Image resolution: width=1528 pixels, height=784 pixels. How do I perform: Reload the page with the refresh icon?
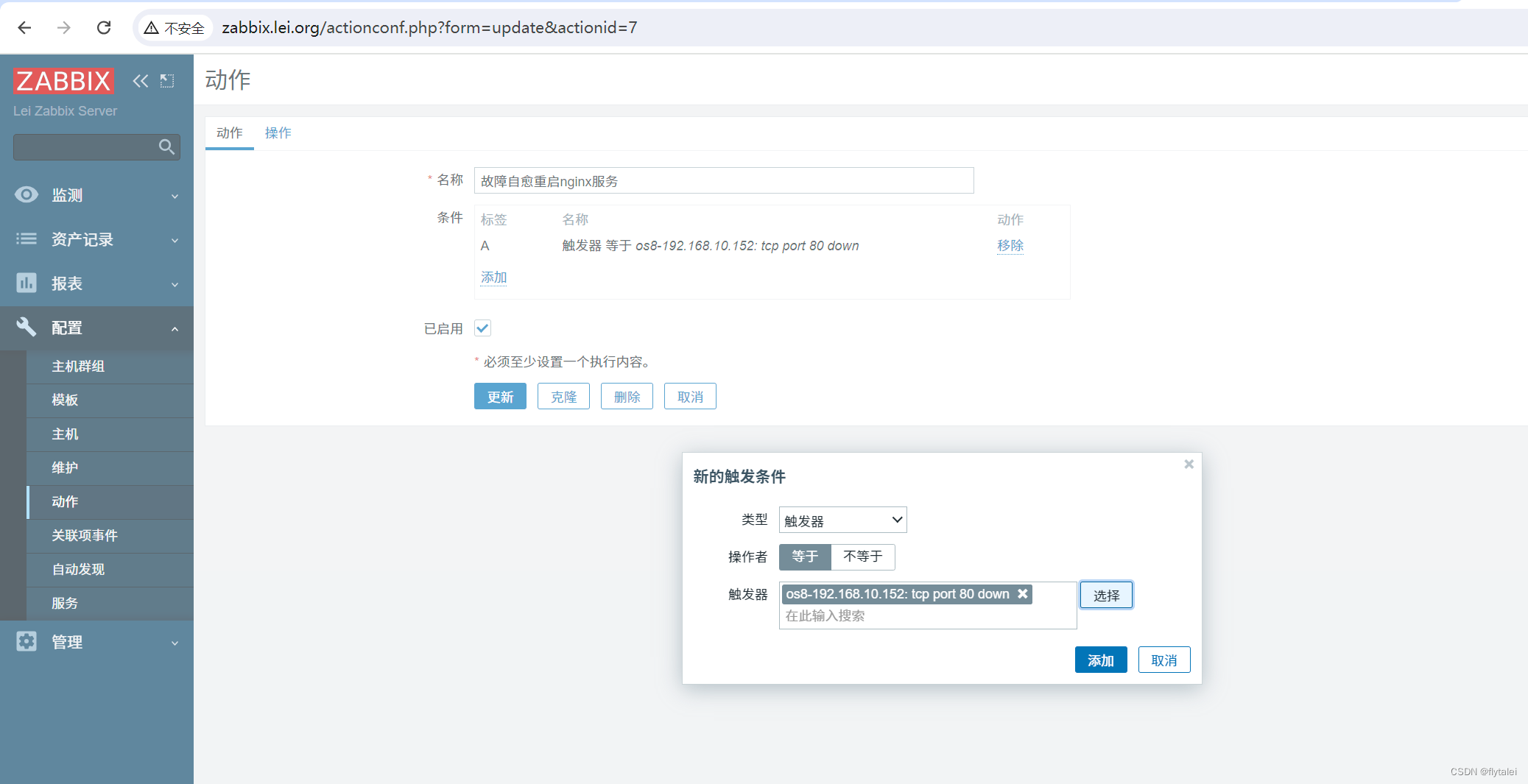(x=104, y=28)
